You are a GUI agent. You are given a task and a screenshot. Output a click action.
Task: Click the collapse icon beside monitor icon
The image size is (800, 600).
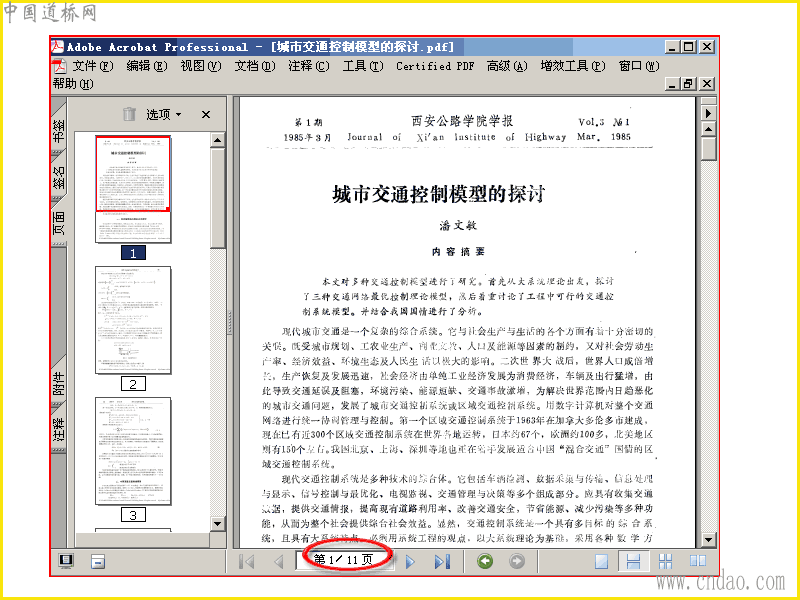[97, 562]
